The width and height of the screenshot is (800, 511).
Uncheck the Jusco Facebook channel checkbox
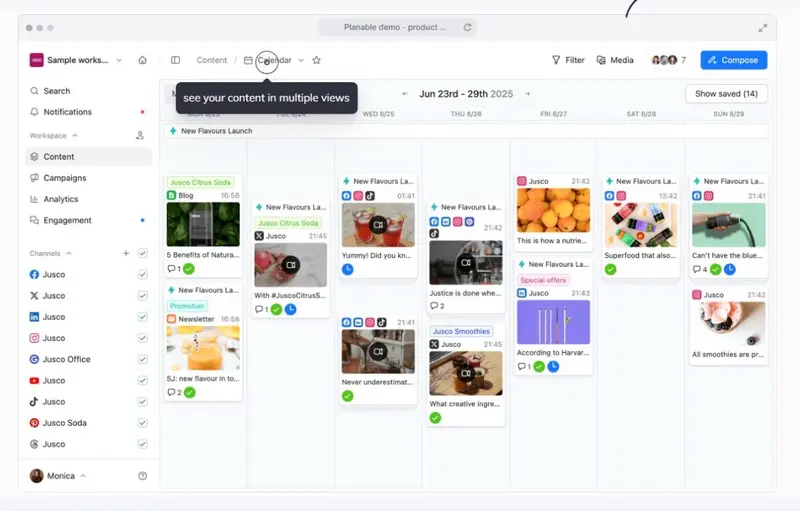(142, 274)
